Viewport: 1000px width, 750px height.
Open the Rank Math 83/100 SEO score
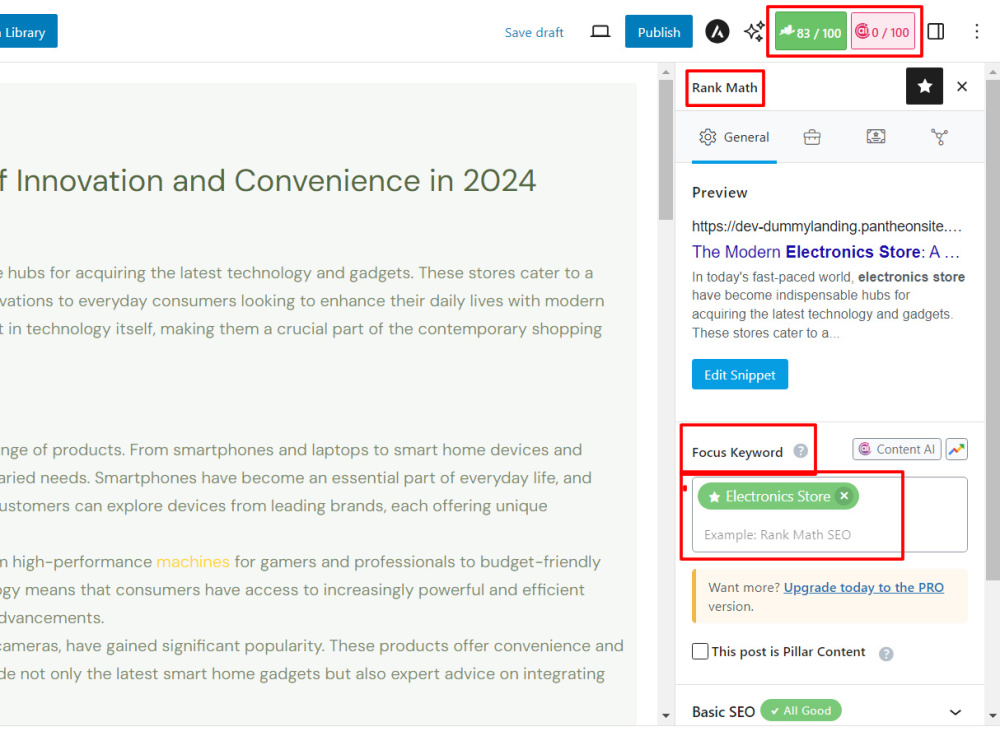pyautogui.click(x=811, y=32)
